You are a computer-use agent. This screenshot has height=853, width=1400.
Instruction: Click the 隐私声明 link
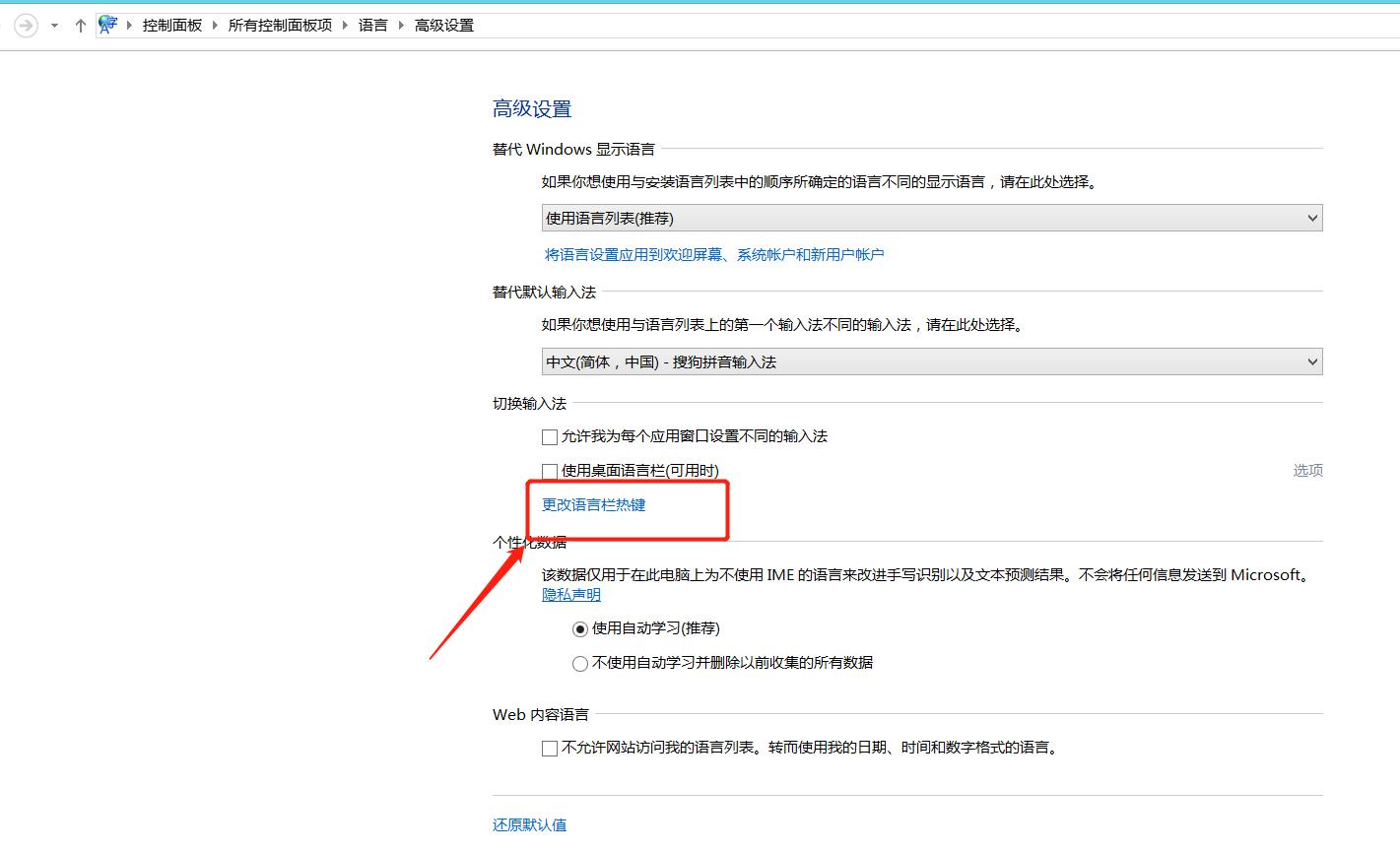(x=569, y=594)
